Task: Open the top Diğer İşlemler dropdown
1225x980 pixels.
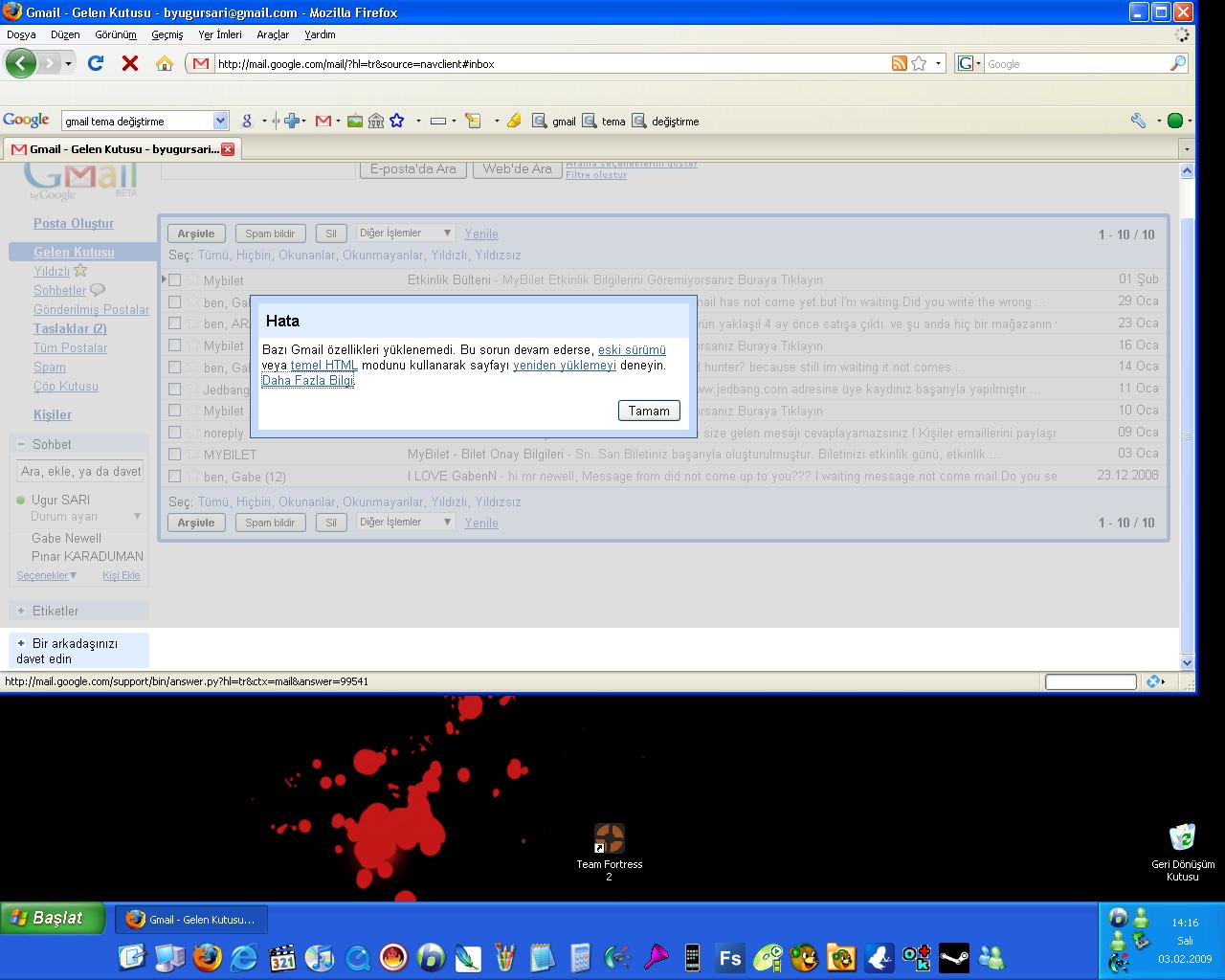Action: (x=405, y=233)
